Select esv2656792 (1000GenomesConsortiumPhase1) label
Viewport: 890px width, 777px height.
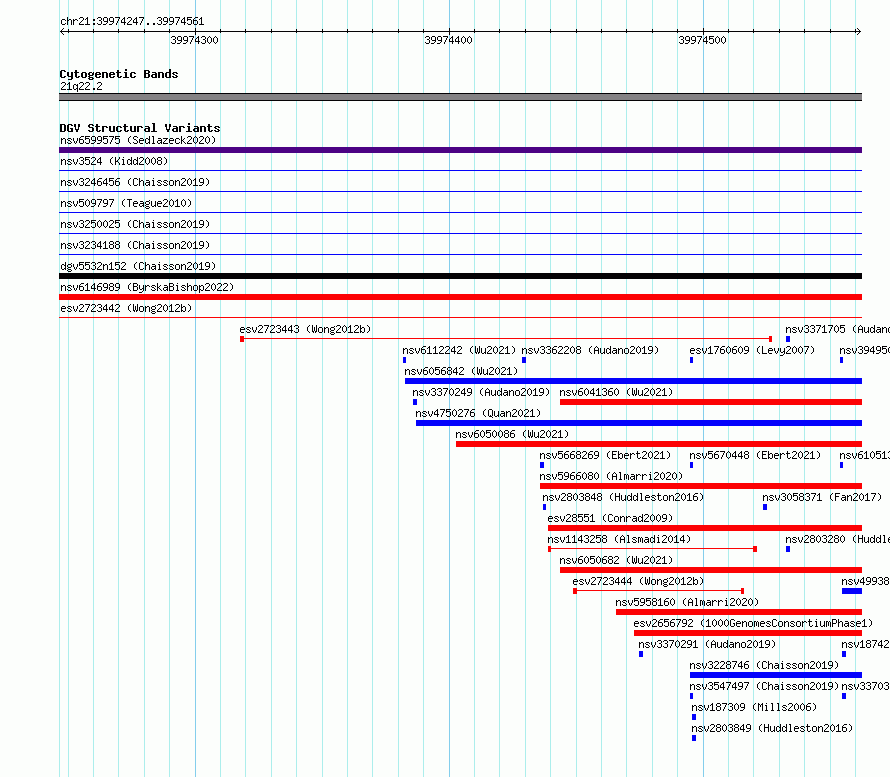pos(753,623)
